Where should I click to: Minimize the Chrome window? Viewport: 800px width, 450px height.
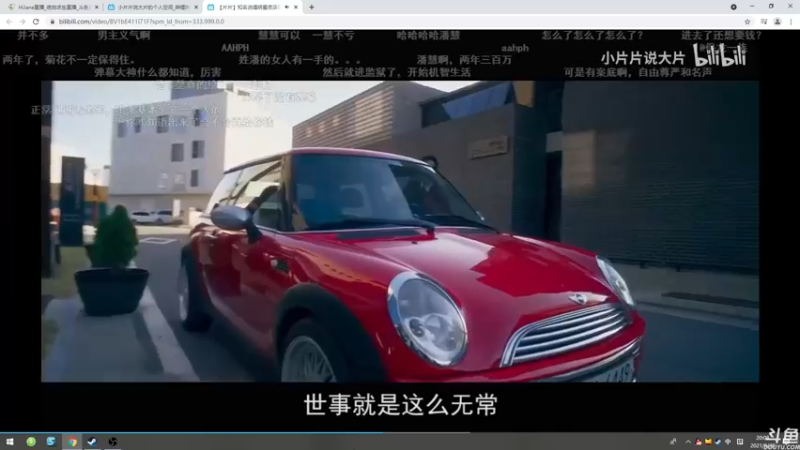tap(752, 7)
